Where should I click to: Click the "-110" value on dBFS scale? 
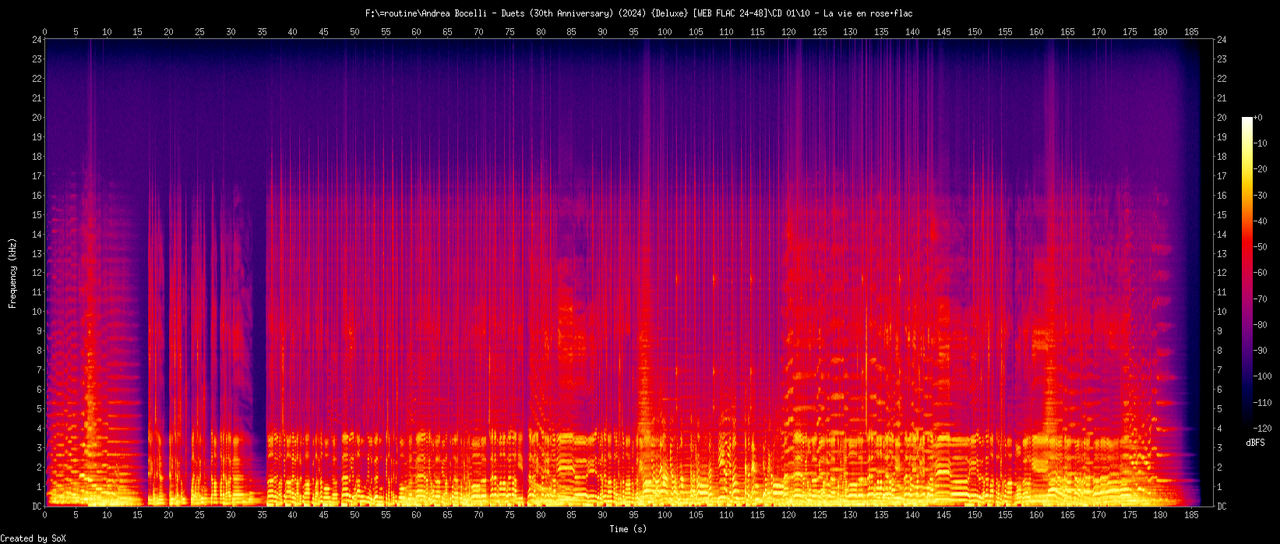point(1263,403)
